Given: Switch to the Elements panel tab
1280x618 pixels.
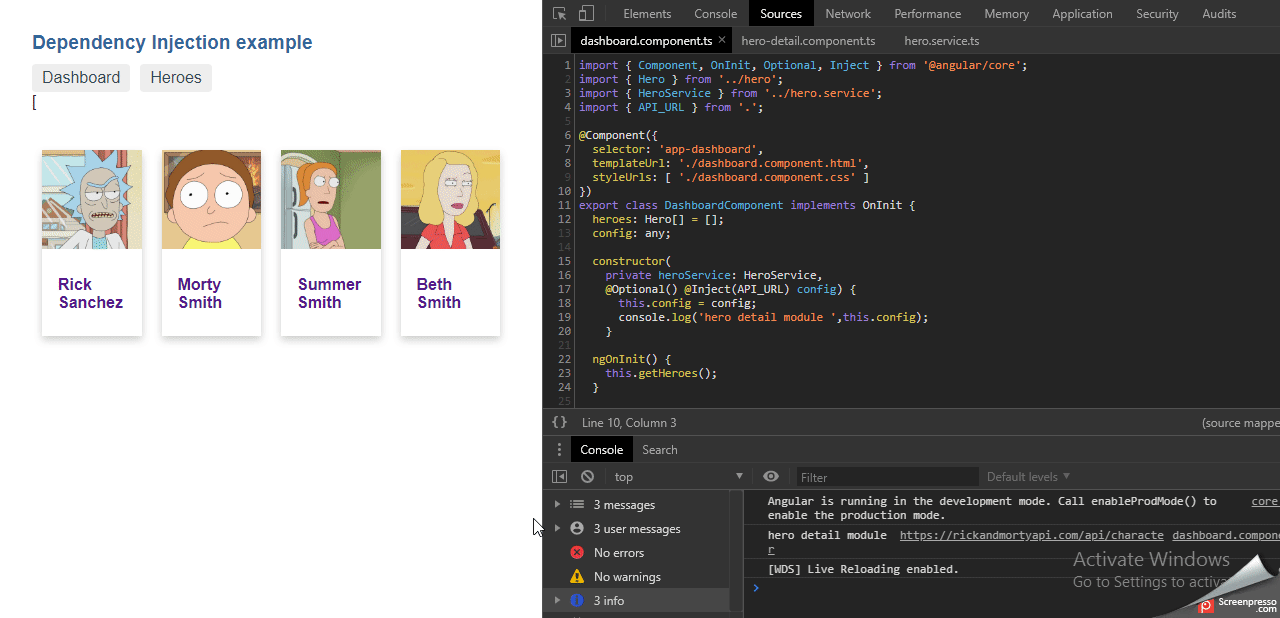Looking at the screenshot, I should click(x=647, y=14).
